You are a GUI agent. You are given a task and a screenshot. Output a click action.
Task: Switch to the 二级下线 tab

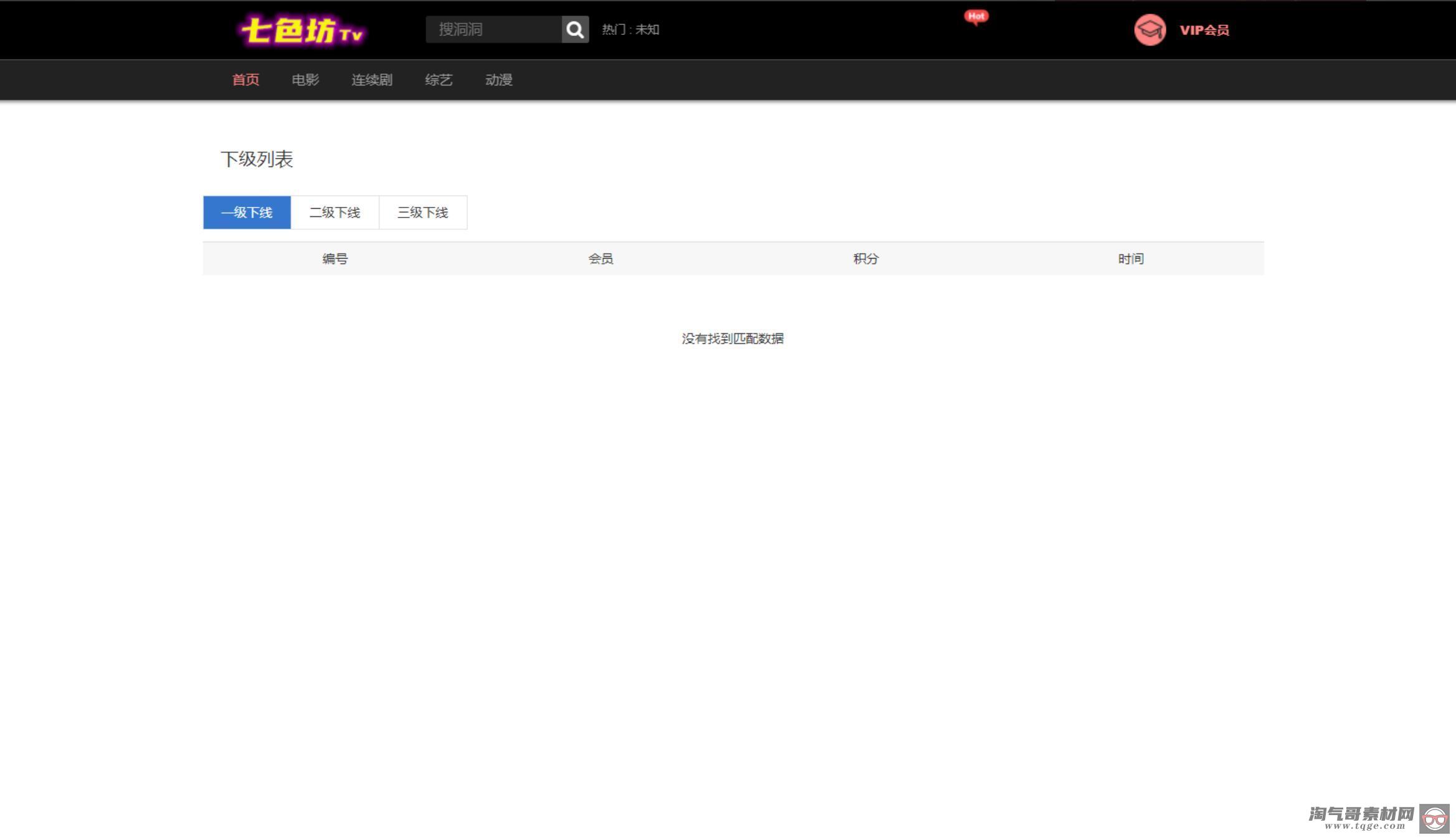coord(335,212)
